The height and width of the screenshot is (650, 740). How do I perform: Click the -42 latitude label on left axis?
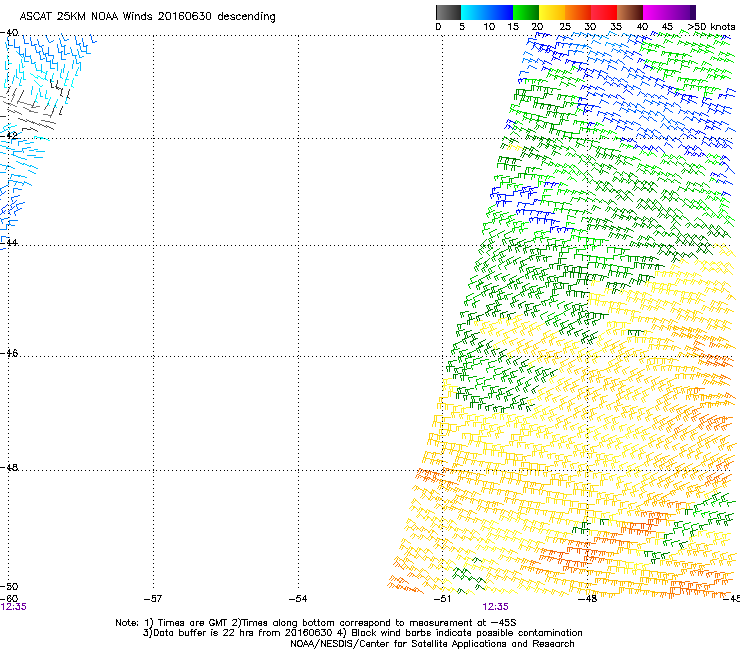click(x=9, y=135)
